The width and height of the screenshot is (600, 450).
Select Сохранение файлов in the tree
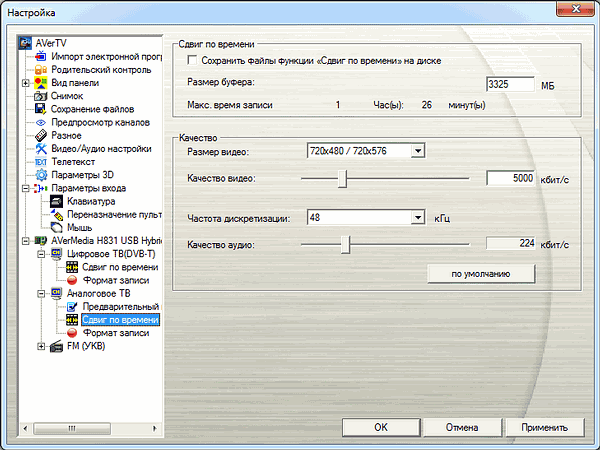pos(92,109)
